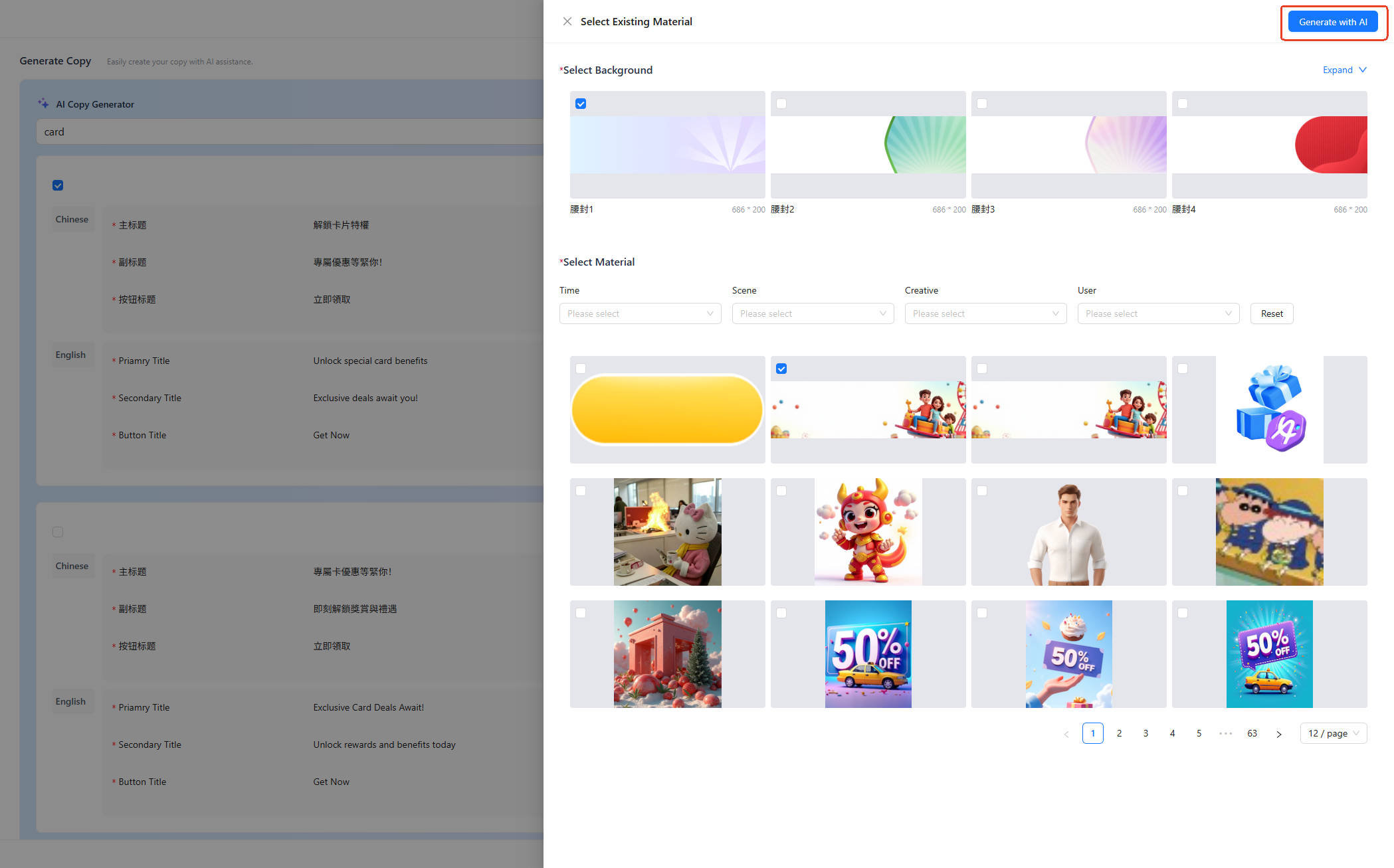This screenshot has width=1394, height=868.
Task: Select the red dragon mascot material
Action: coord(868,532)
